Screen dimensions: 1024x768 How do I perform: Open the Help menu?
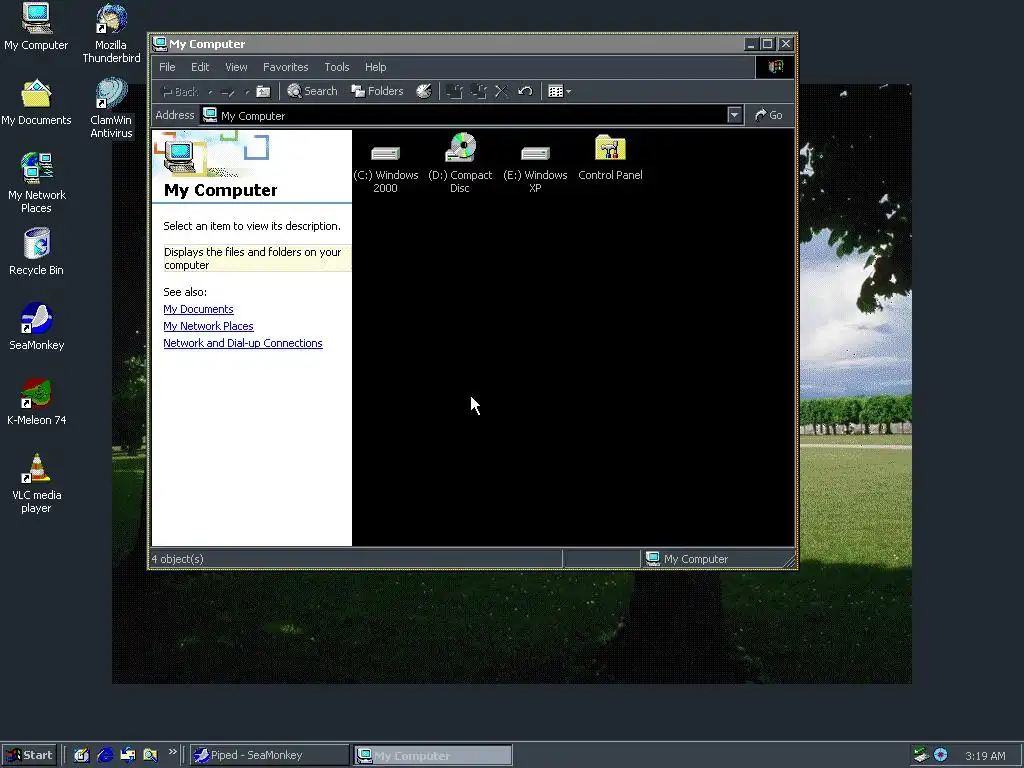click(376, 67)
